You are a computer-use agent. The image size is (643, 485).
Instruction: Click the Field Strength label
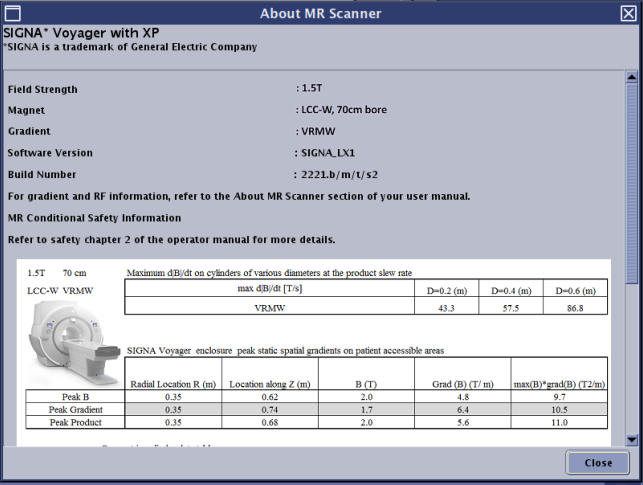[42, 90]
